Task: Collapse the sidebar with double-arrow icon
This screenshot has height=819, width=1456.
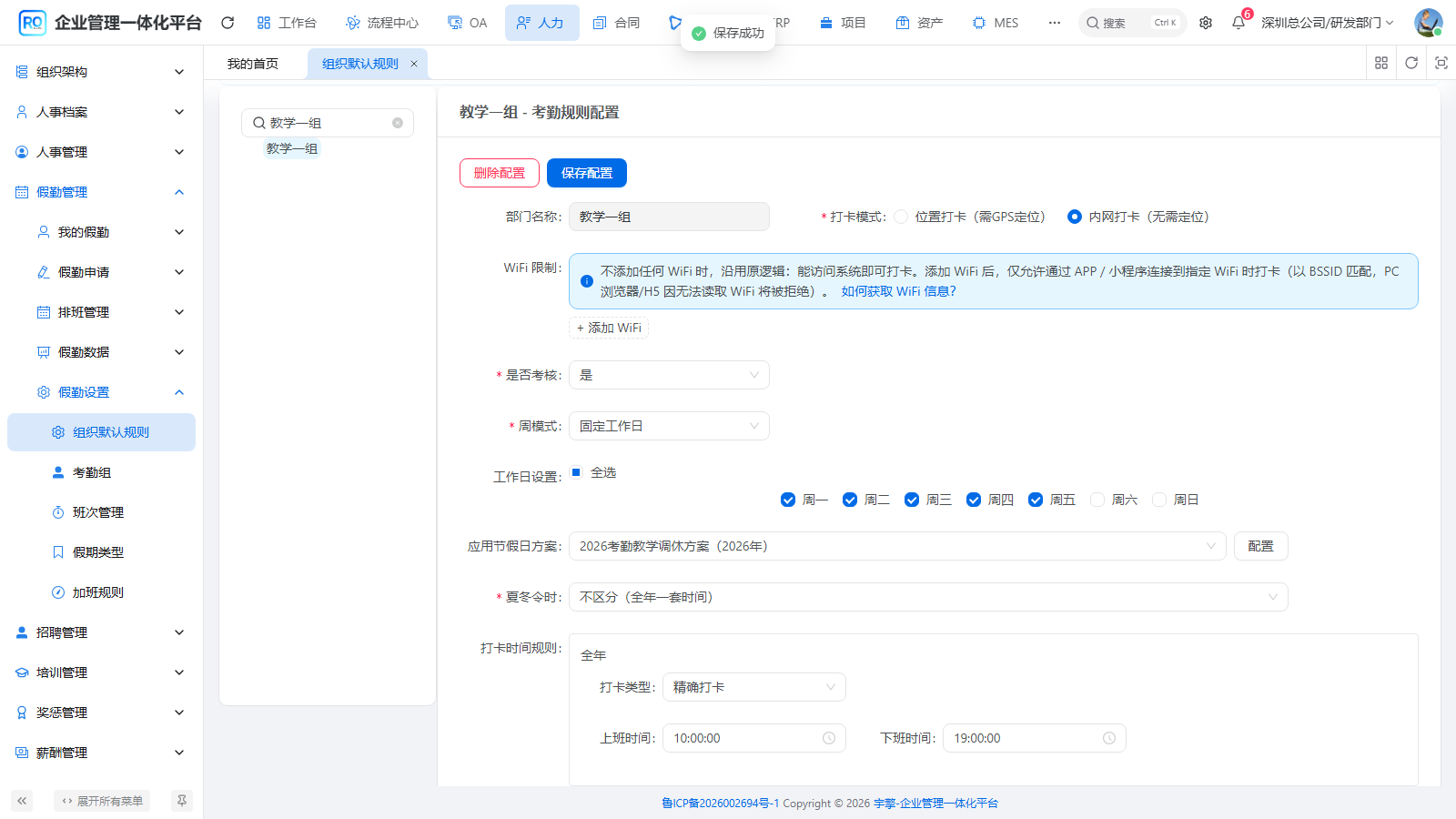Action: [x=22, y=801]
